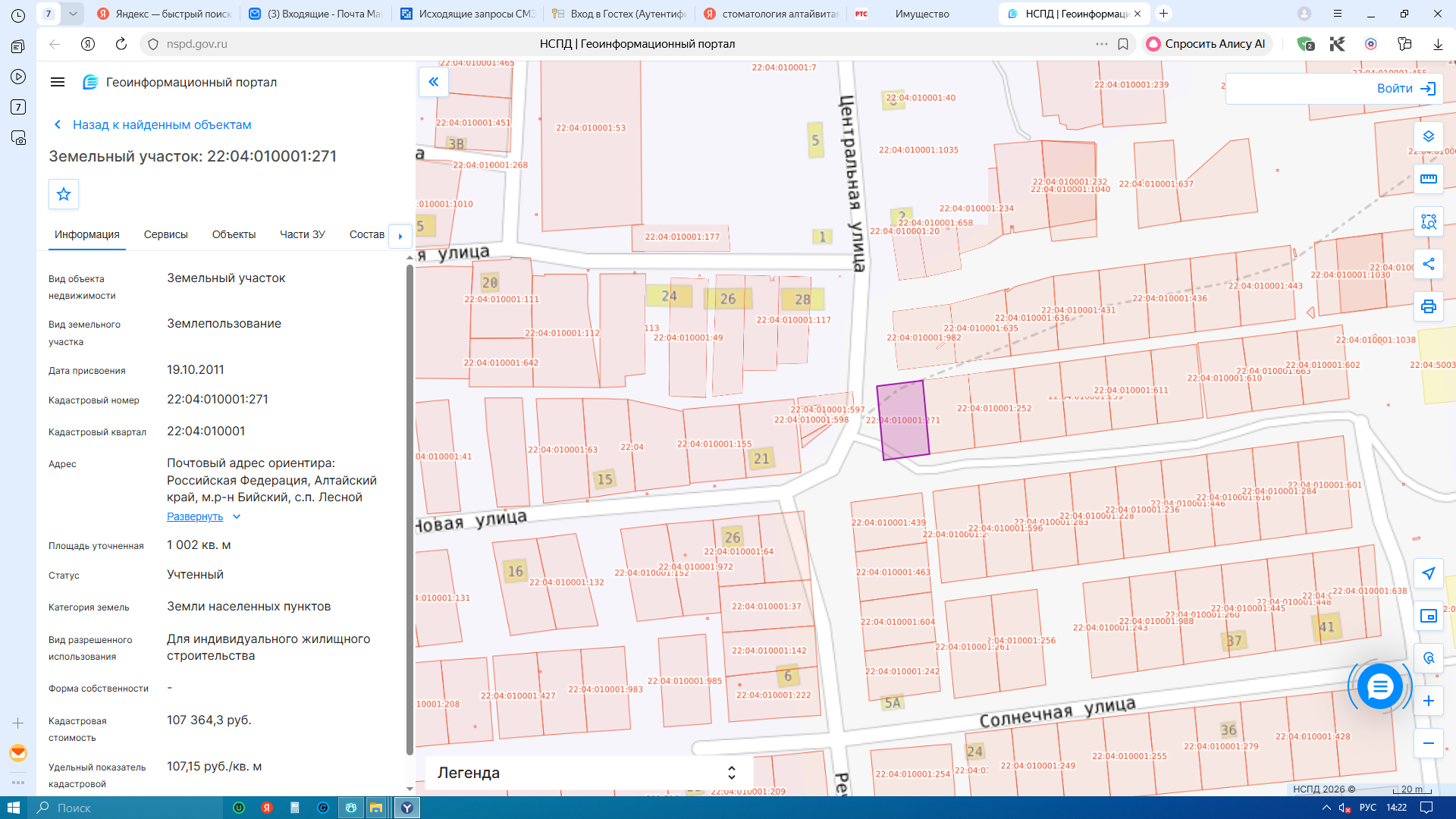The width and height of the screenshot is (1456, 819).
Task: Zoom in on the map
Action: pyautogui.click(x=1429, y=701)
